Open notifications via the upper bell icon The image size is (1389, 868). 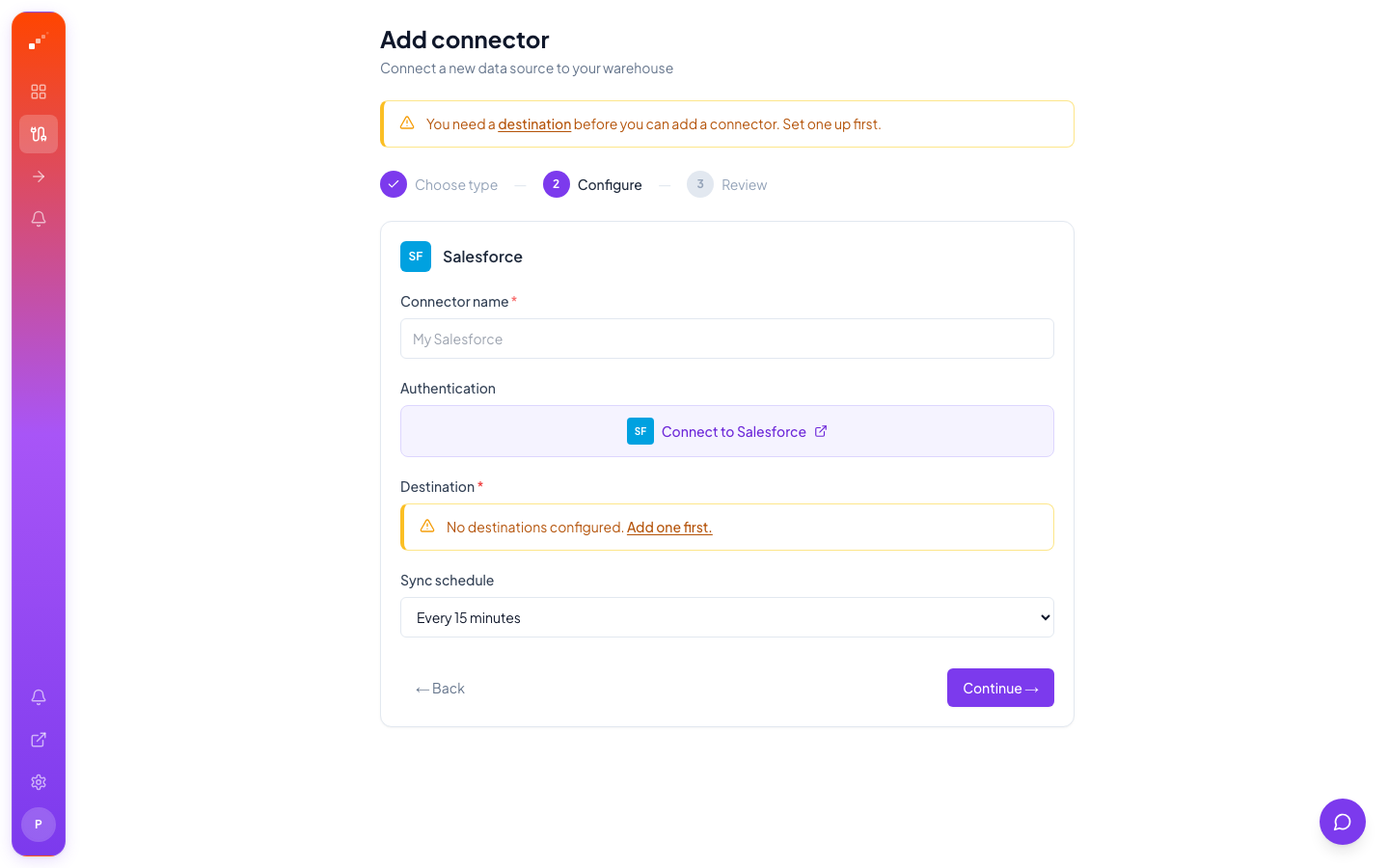click(39, 219)
